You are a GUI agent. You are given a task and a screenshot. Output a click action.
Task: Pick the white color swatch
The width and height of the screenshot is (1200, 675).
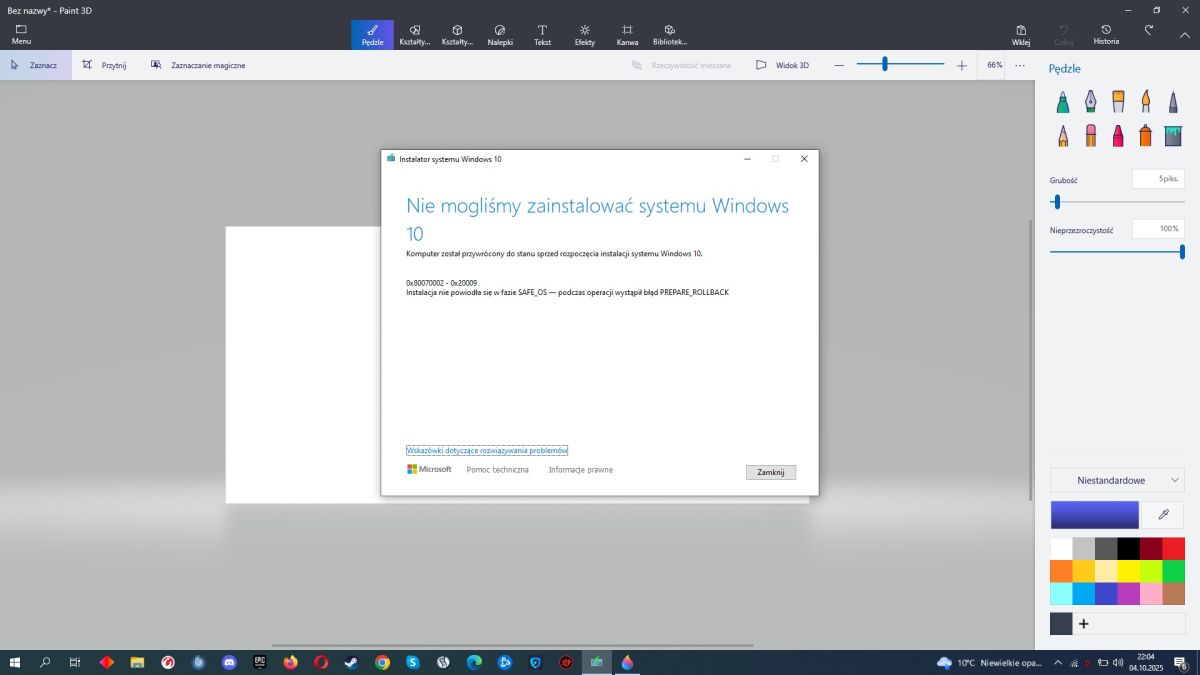click(x=1061, y=548)
